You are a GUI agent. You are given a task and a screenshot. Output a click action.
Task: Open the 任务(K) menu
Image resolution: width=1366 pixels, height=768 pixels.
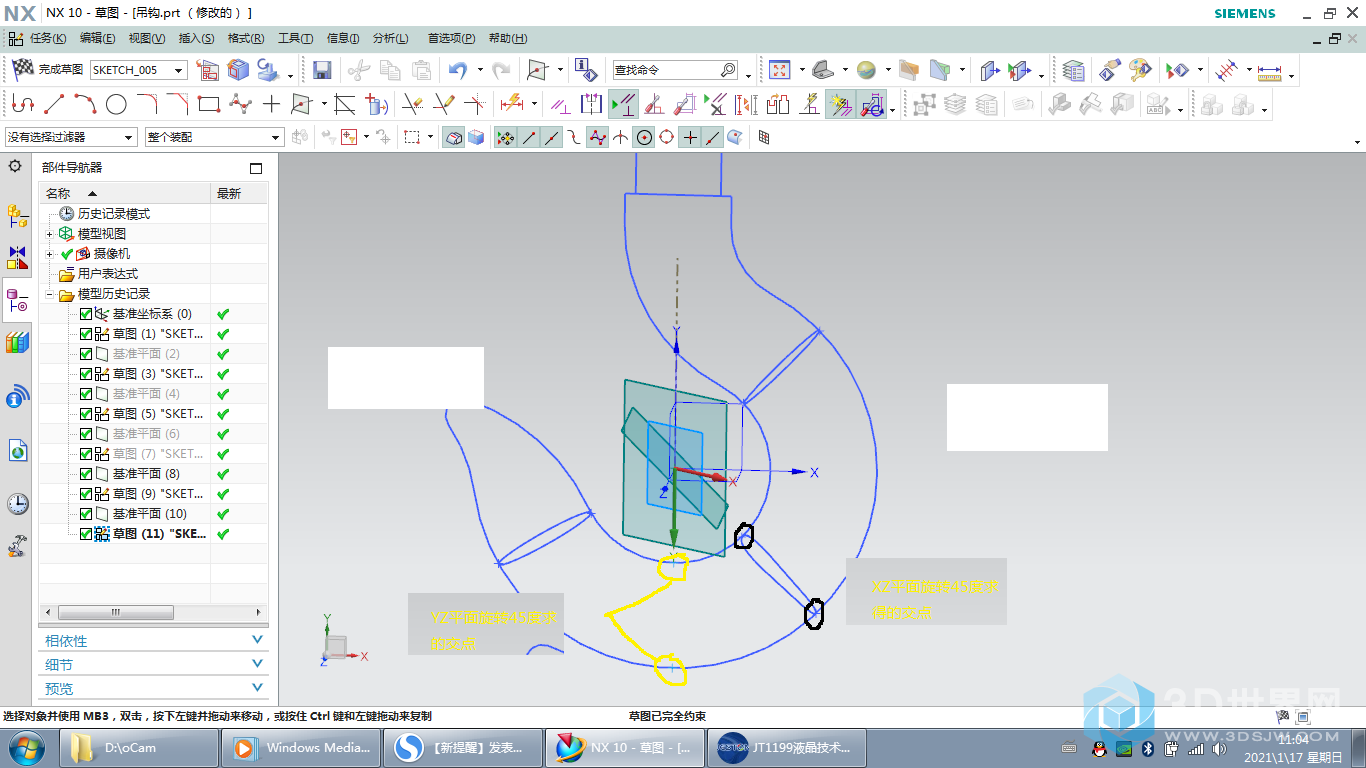48,38
